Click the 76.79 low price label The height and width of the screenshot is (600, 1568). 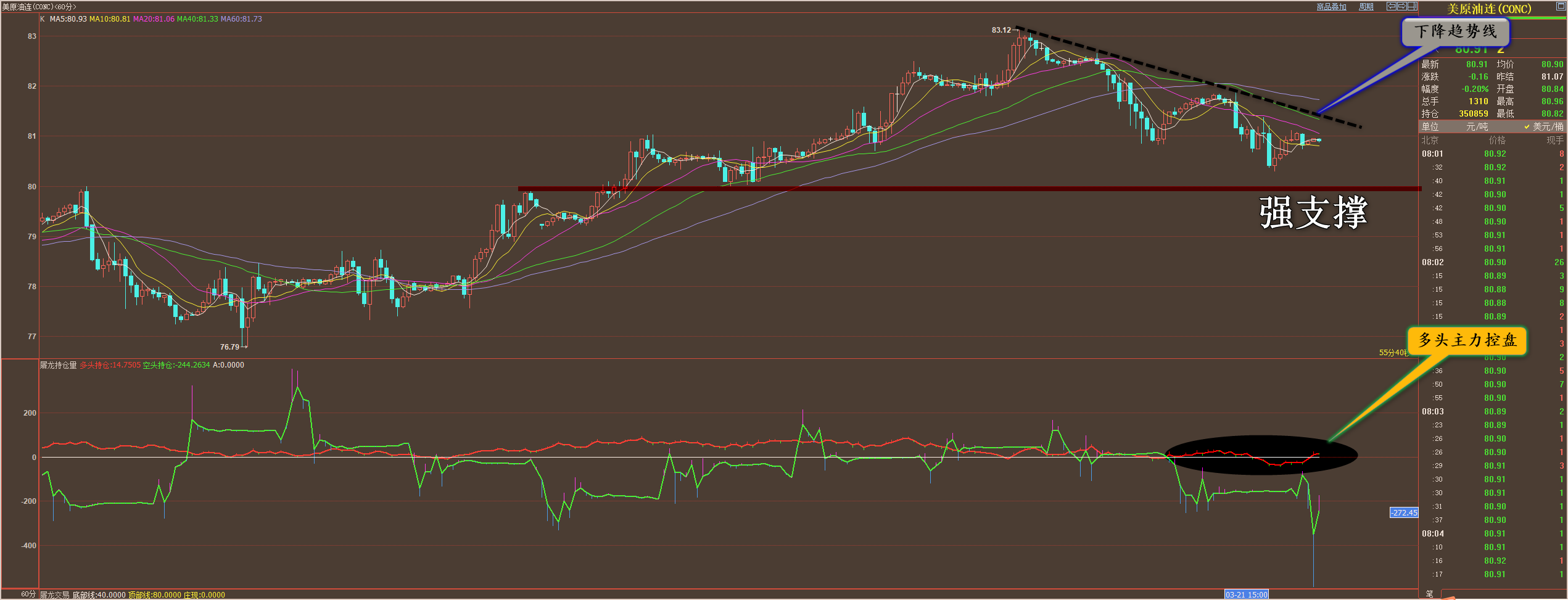[229, 347]
